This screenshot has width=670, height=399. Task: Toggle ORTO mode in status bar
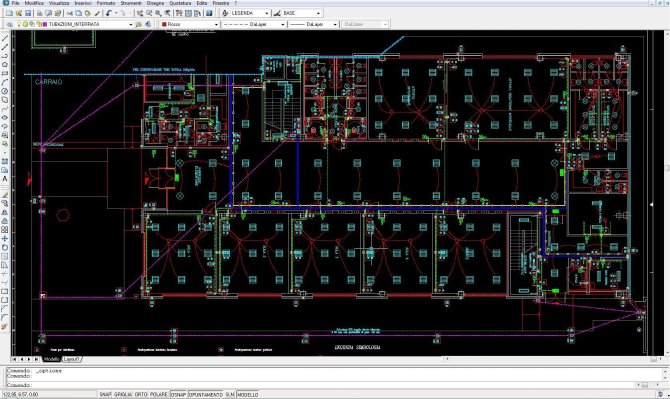pyautogui.click(x=141, y=395)
